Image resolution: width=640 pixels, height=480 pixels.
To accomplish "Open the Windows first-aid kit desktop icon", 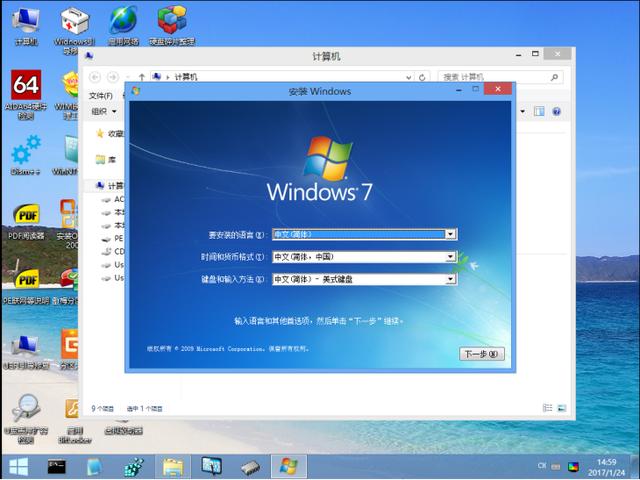I will (74, 29).
